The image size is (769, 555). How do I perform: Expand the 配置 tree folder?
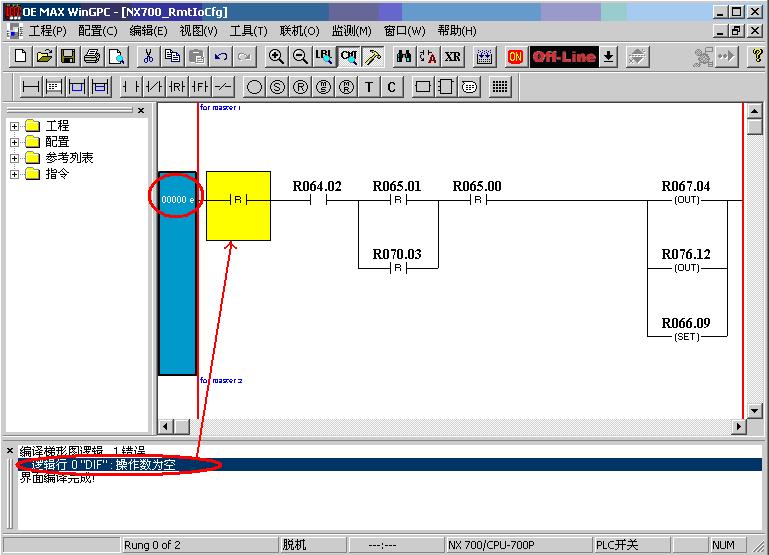[14, 142]
